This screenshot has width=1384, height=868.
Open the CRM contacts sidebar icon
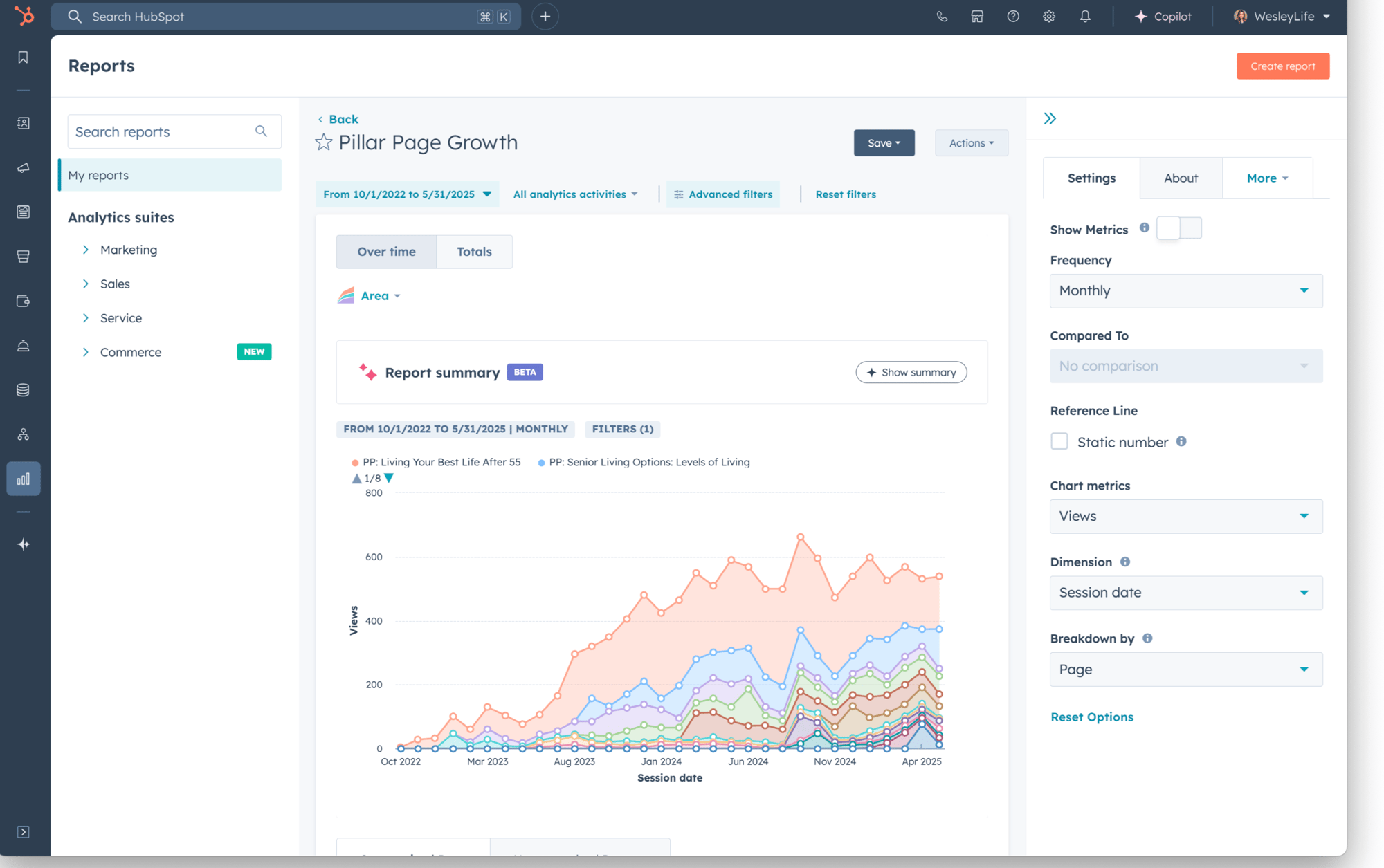(24, 123)
